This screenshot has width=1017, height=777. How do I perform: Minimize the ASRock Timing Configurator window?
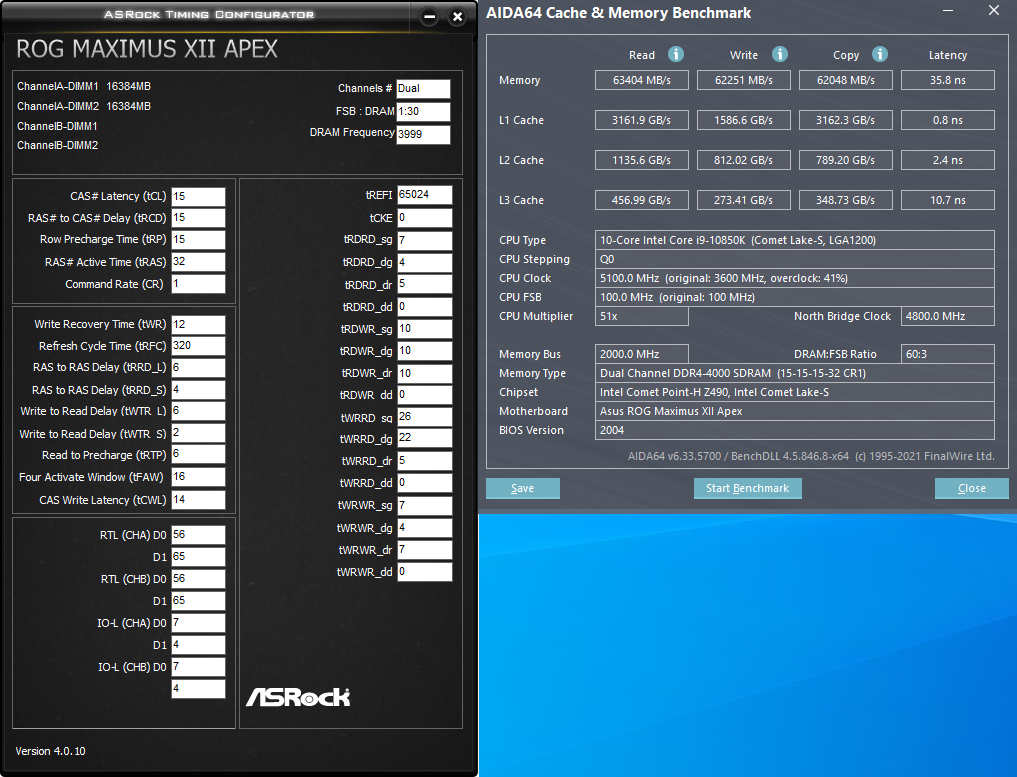pos(429,17)
